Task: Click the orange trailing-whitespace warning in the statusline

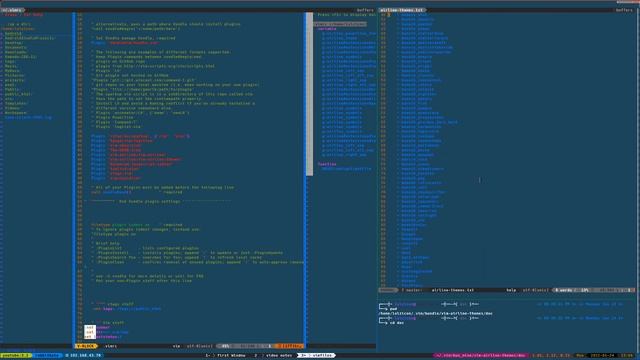Action: click(290, 346)
